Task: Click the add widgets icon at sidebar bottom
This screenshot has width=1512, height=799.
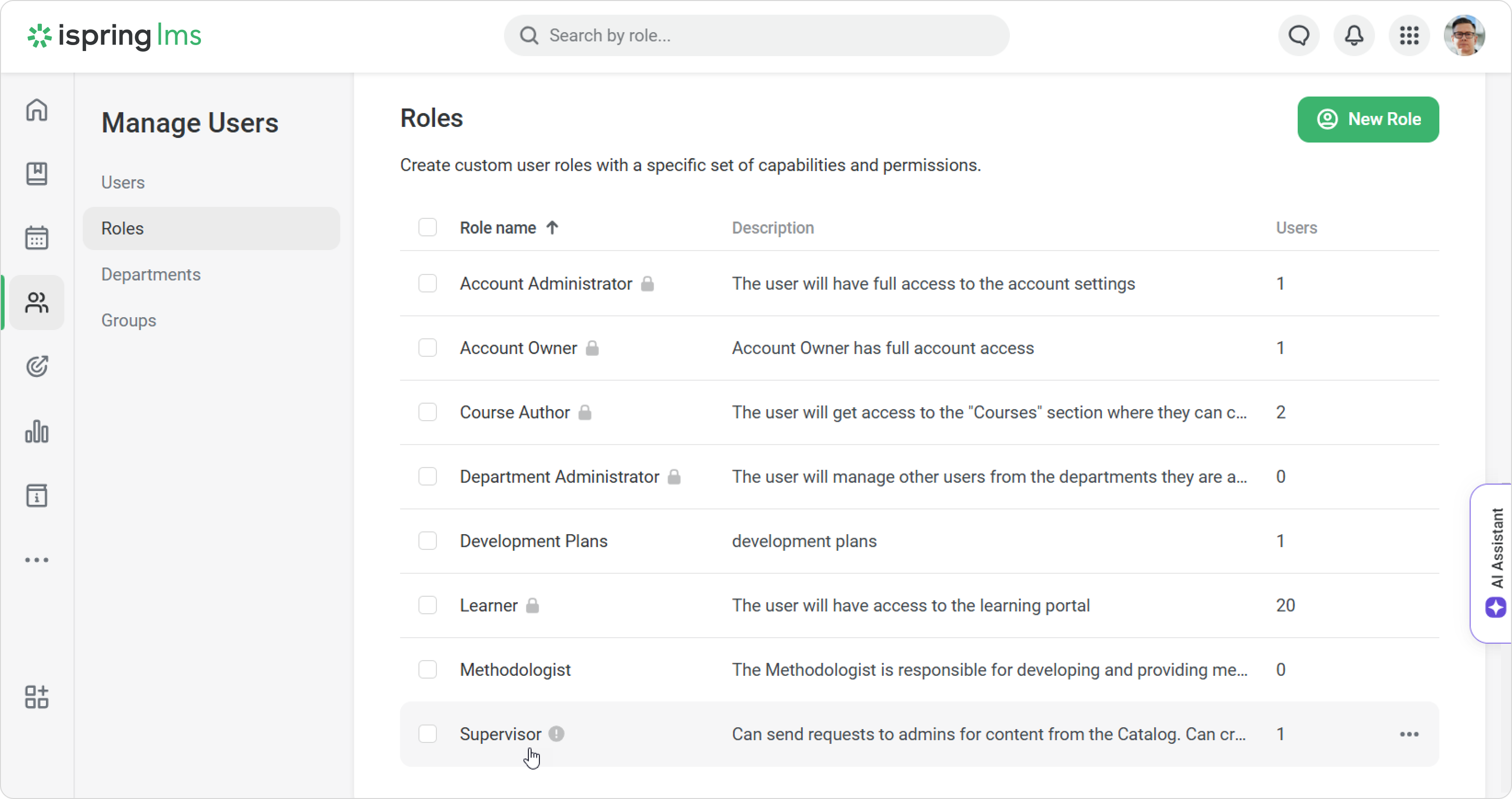Action: (36, 697)
